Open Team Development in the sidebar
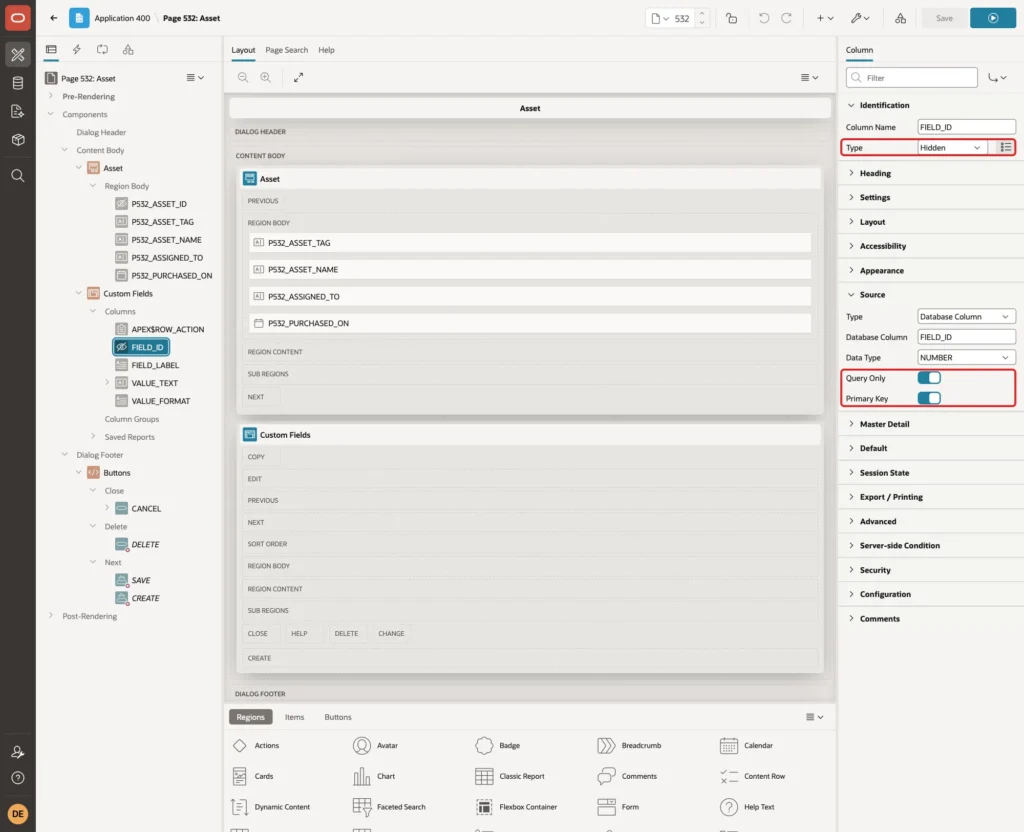 pos(18,112)
